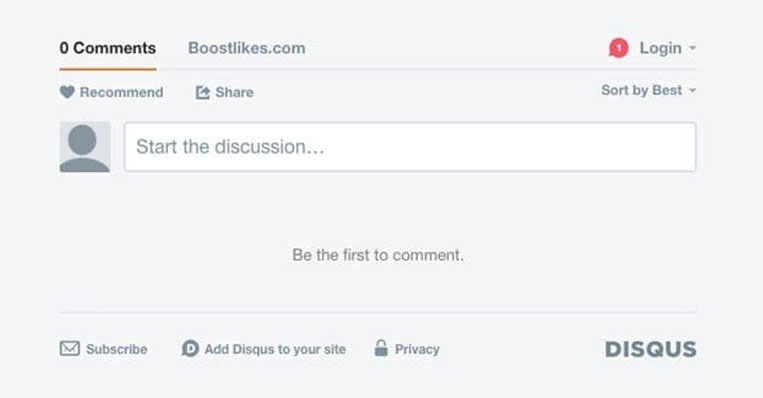
Task: Click the envelope Subscribe icon
Action: coord(70,348)
